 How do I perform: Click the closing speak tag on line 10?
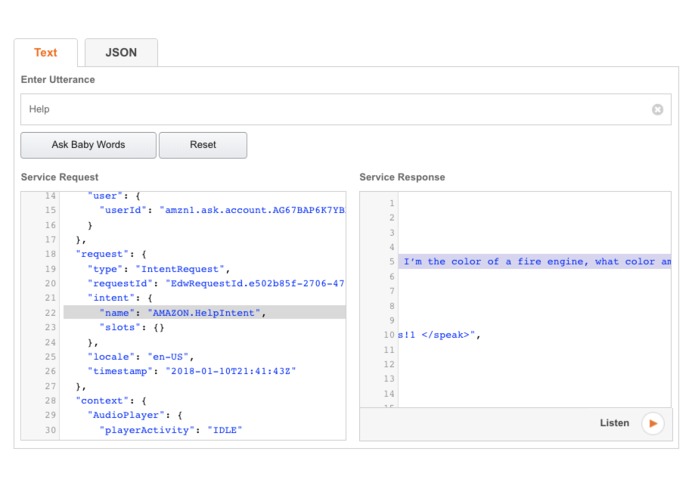[x=441, y=334]
